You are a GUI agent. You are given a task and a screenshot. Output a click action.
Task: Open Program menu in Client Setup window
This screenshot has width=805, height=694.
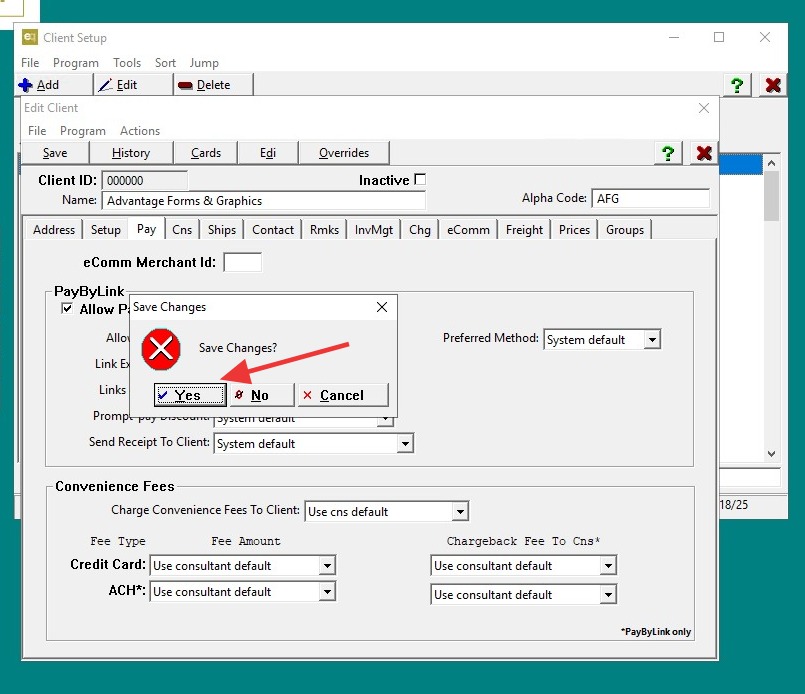click(x=75, y=63)
